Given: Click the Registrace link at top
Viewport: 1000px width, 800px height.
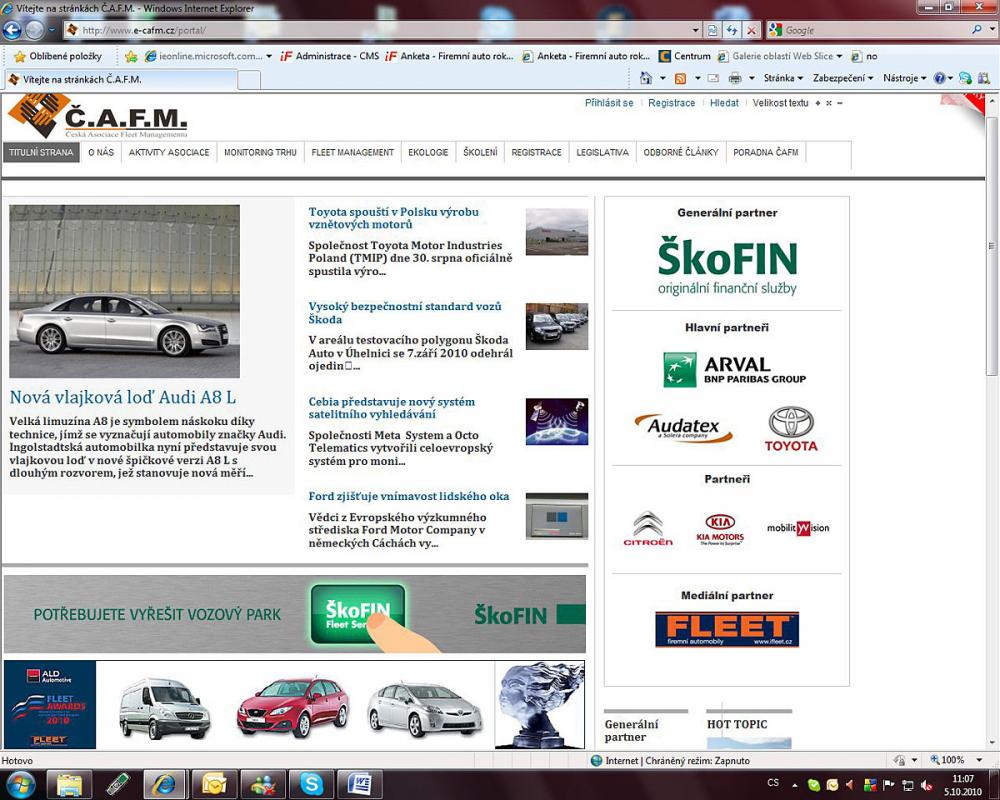Looking at the screenshot, I should click(x=672, y=103).
